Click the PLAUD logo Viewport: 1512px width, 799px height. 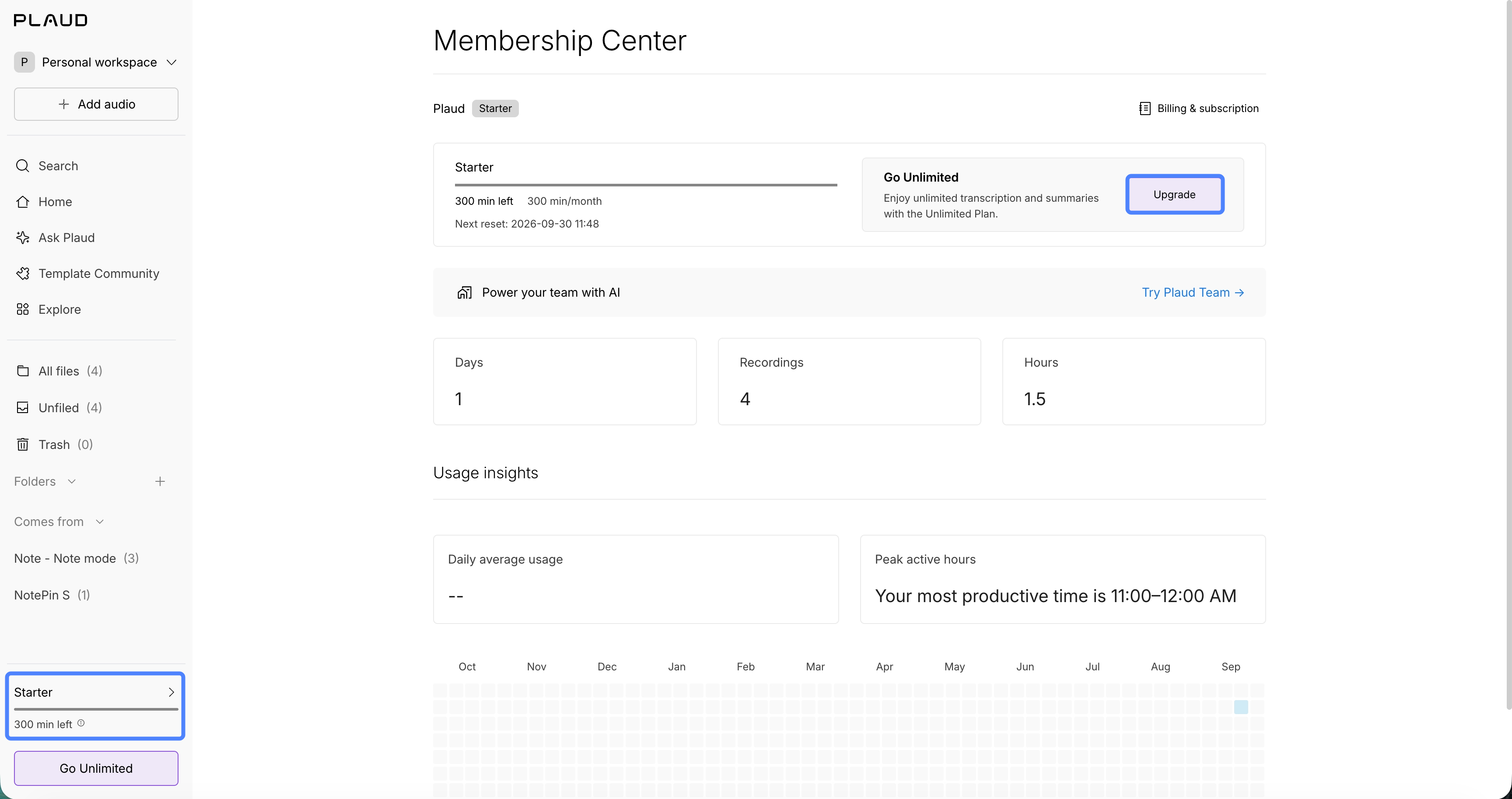pos(50,20)
